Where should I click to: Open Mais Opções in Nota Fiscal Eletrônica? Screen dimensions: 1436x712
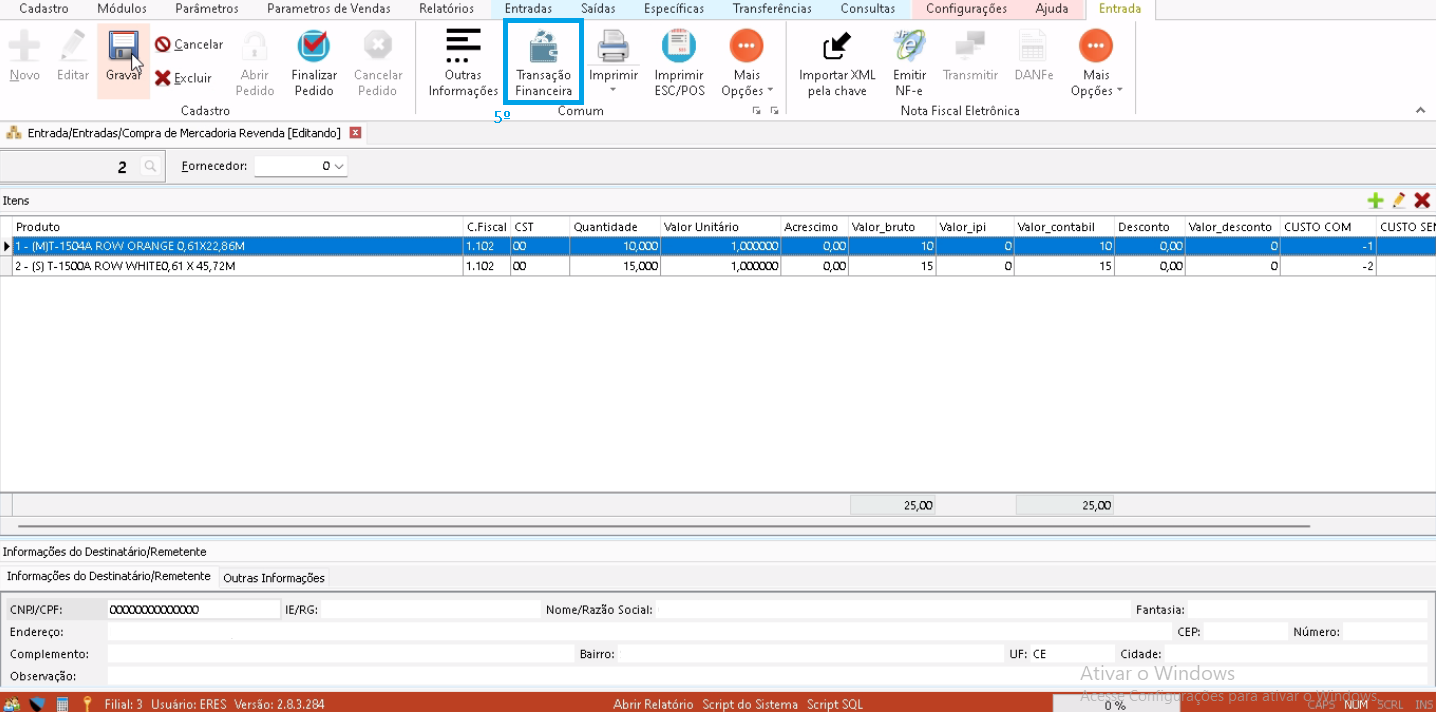(x=1096, y=64)
